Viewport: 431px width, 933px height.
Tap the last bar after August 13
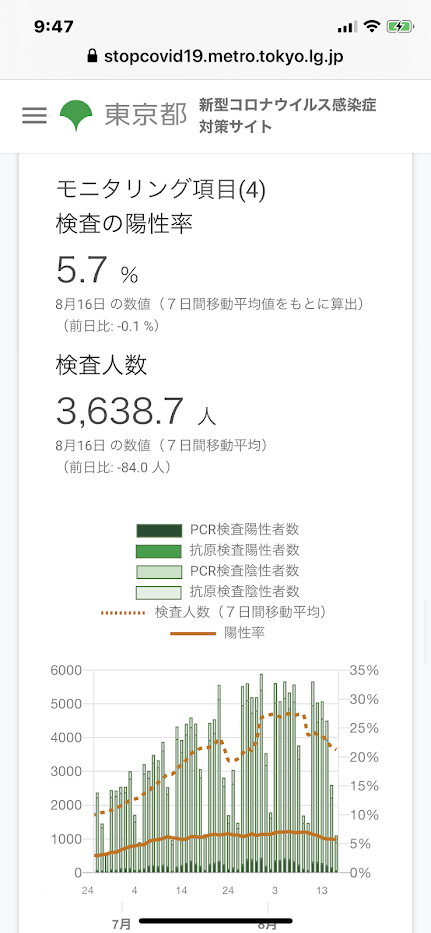pos(337,854)
